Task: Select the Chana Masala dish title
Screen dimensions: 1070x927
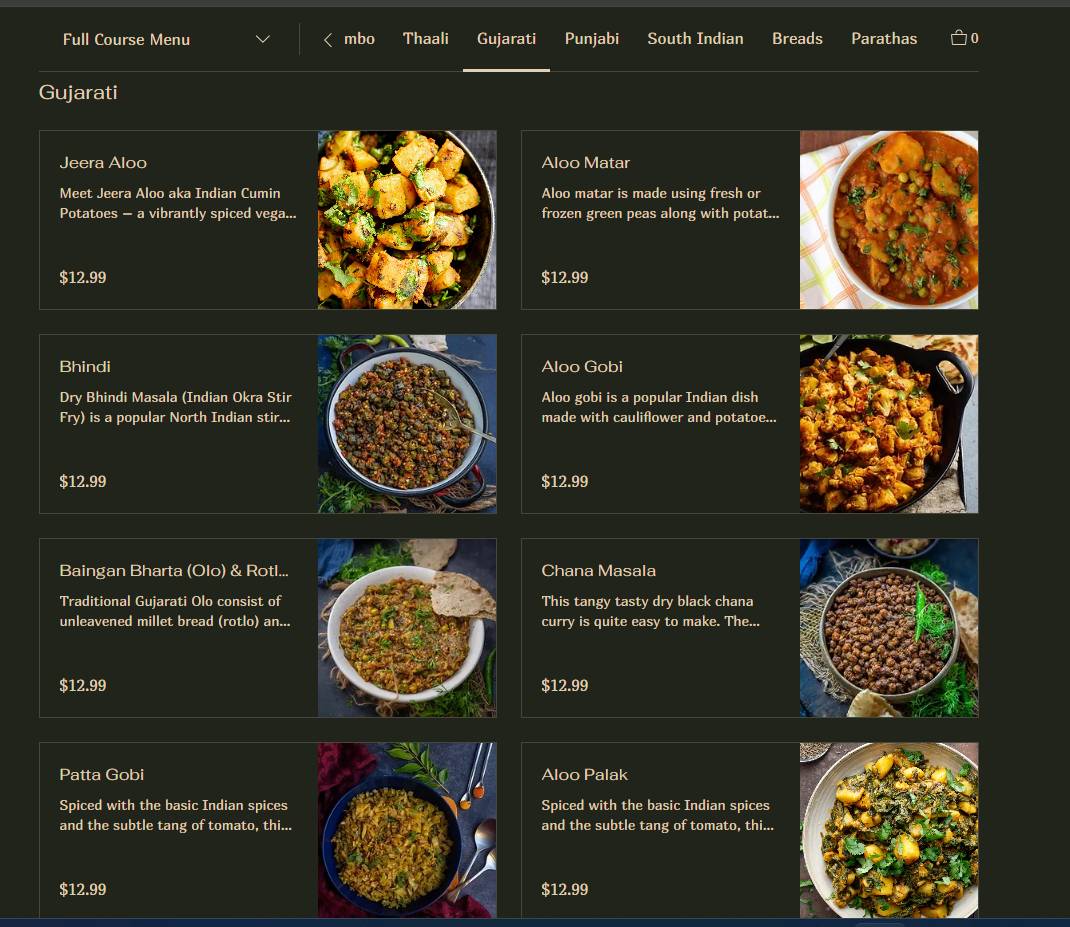Action: [598, 571]
